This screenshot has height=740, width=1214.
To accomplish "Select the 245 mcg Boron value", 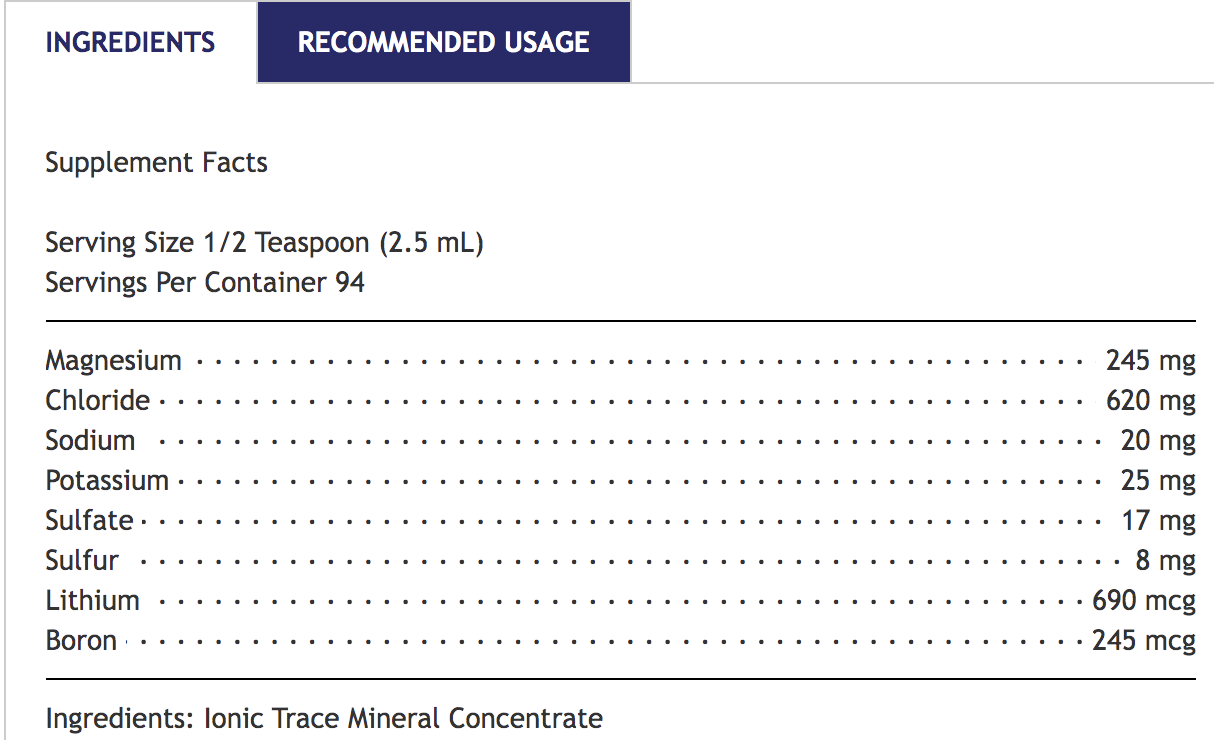I will 1143,640.
